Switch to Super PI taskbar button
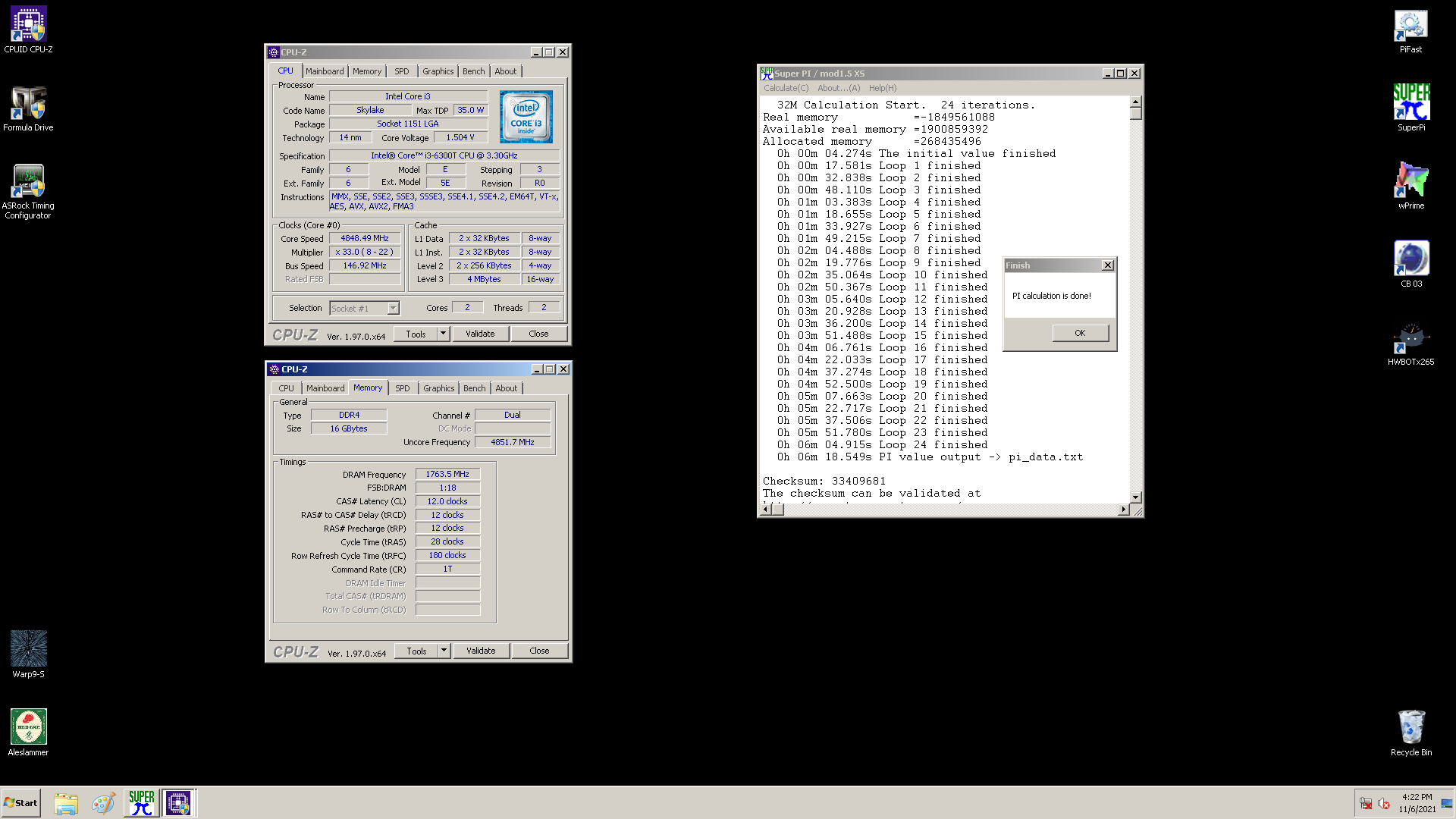Image resolution: width=1456 pixels, height=819 pixels. (x=142, y=803)
